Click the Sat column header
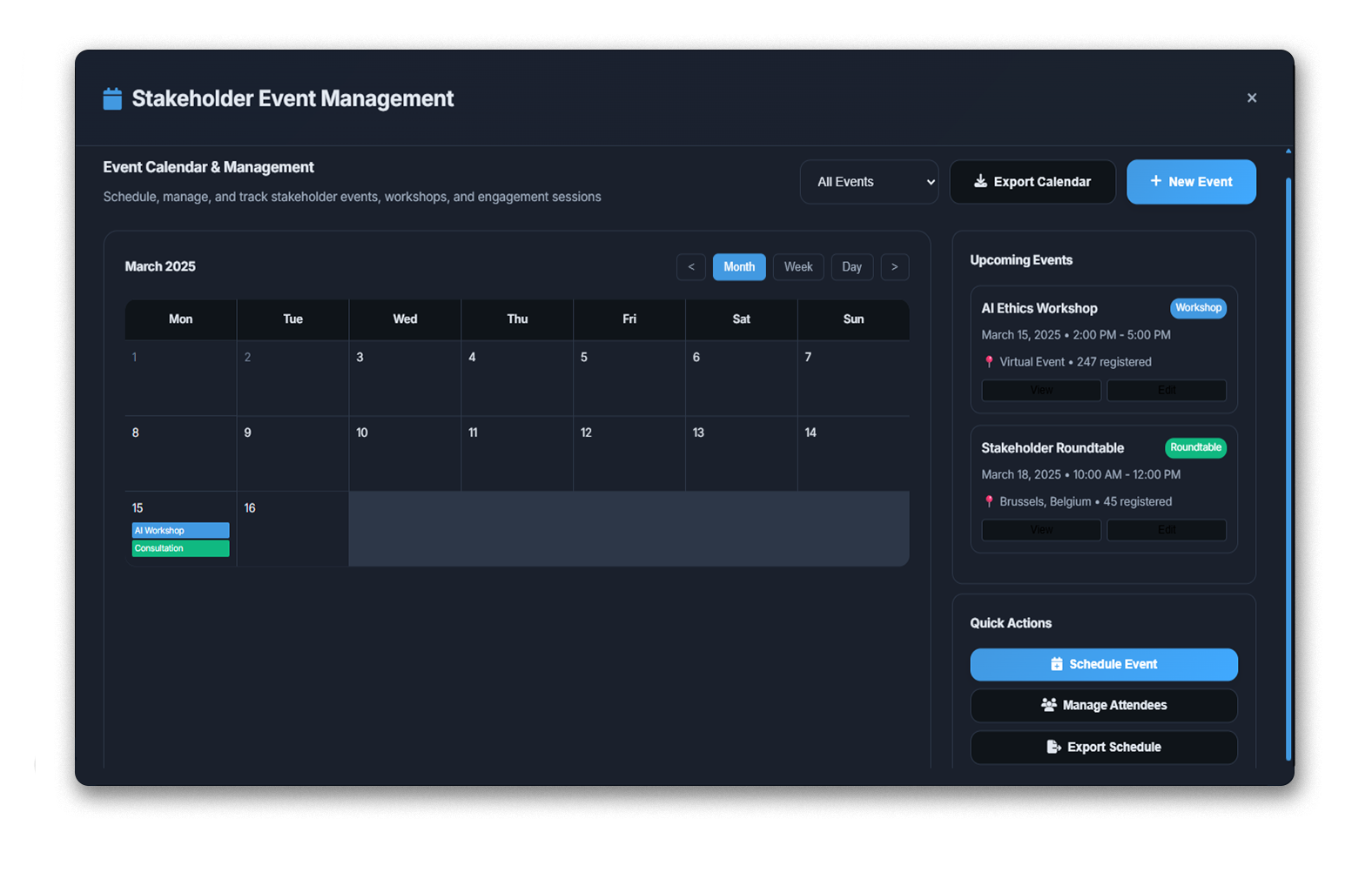Screen dimensions: 1372x879 coord(742,319)
